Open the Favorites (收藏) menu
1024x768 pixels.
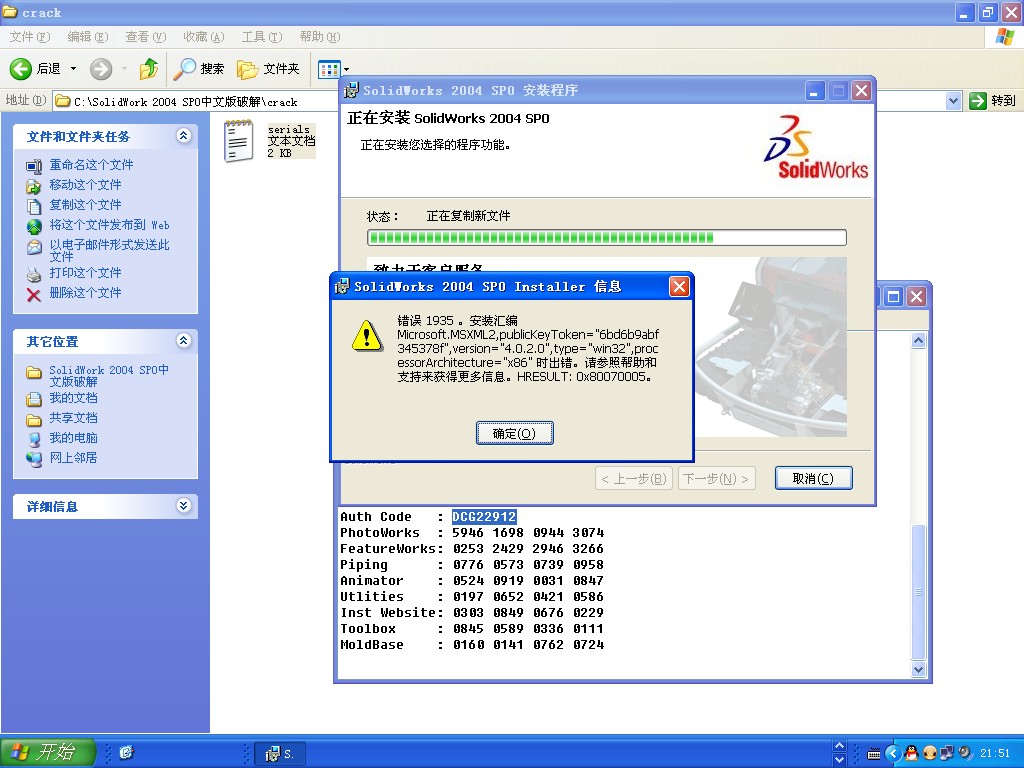click(x=204, y=37)
